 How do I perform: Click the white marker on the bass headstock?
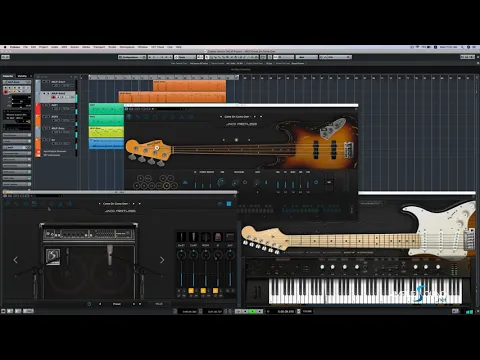pos(157,148)
